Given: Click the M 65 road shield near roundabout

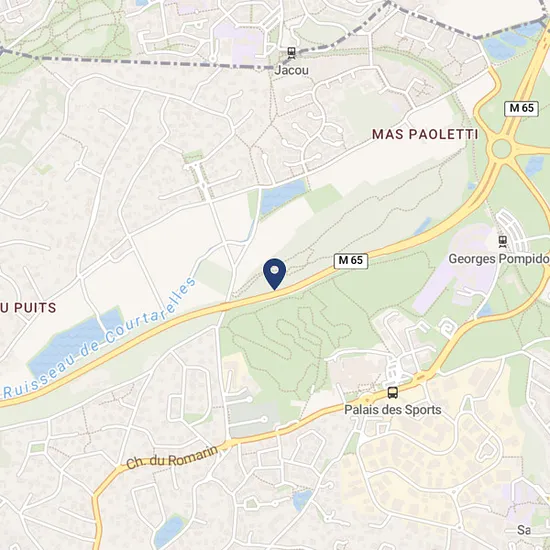Looking at the screenshot, I should tap(521, 108).
